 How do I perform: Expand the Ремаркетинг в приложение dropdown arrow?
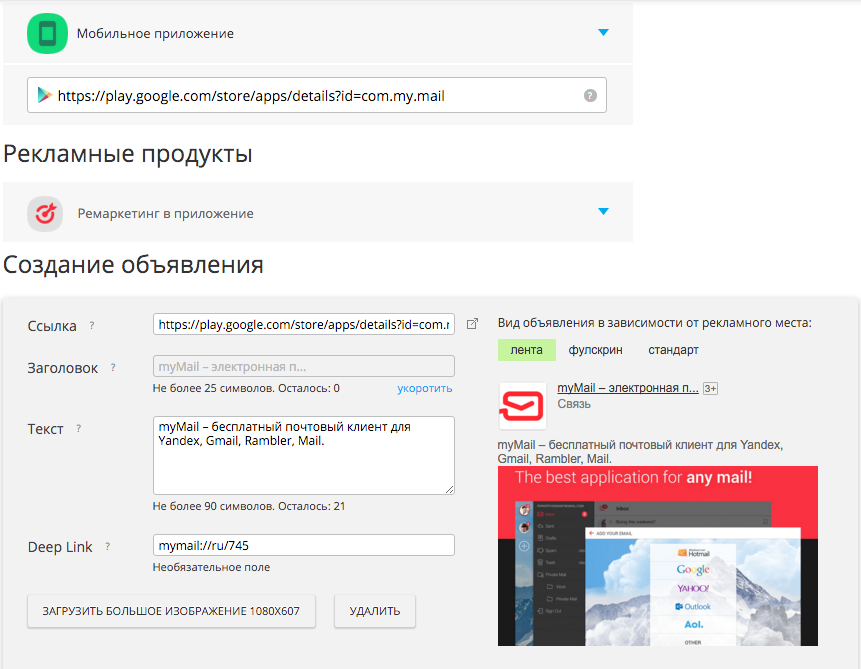coord(603,211)
